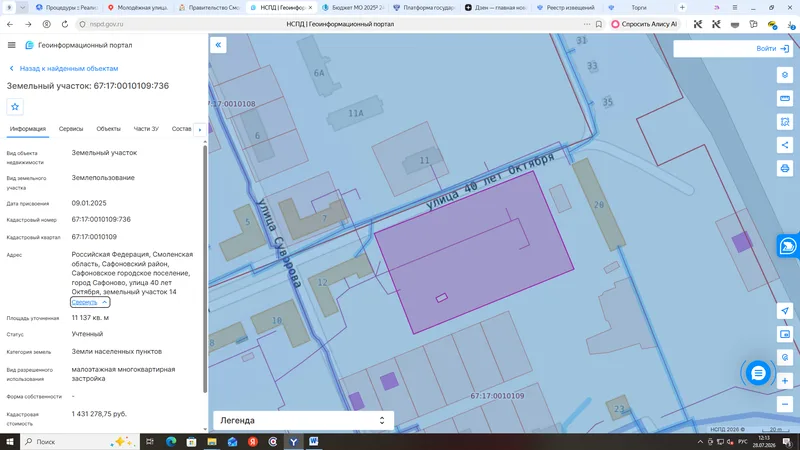Open the map layers tool
800x450 pixels.
point(785,75)
